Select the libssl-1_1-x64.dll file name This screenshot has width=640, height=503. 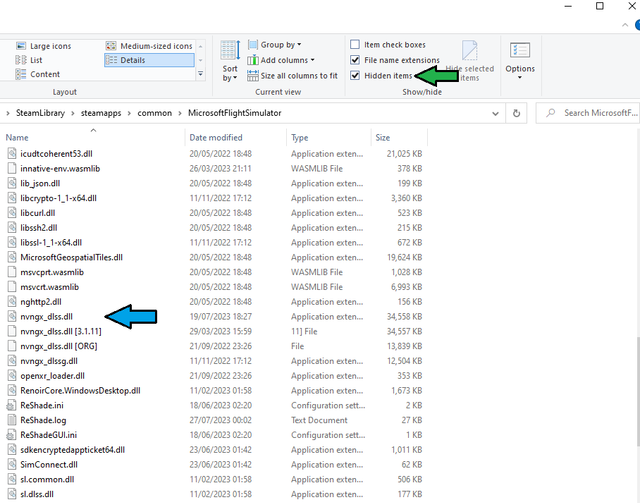point(51,243)
